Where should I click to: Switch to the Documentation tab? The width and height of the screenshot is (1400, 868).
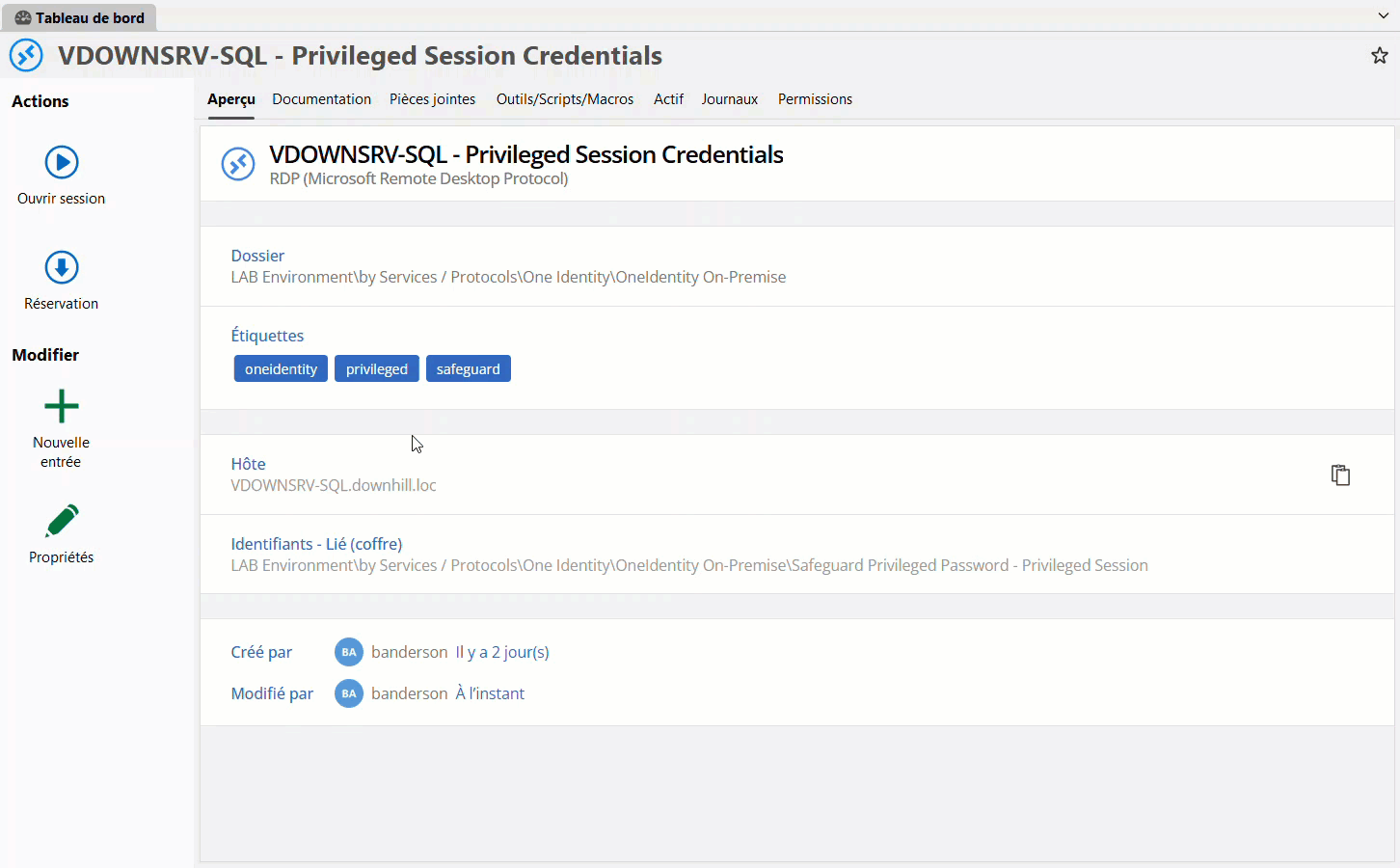[321, 99]
